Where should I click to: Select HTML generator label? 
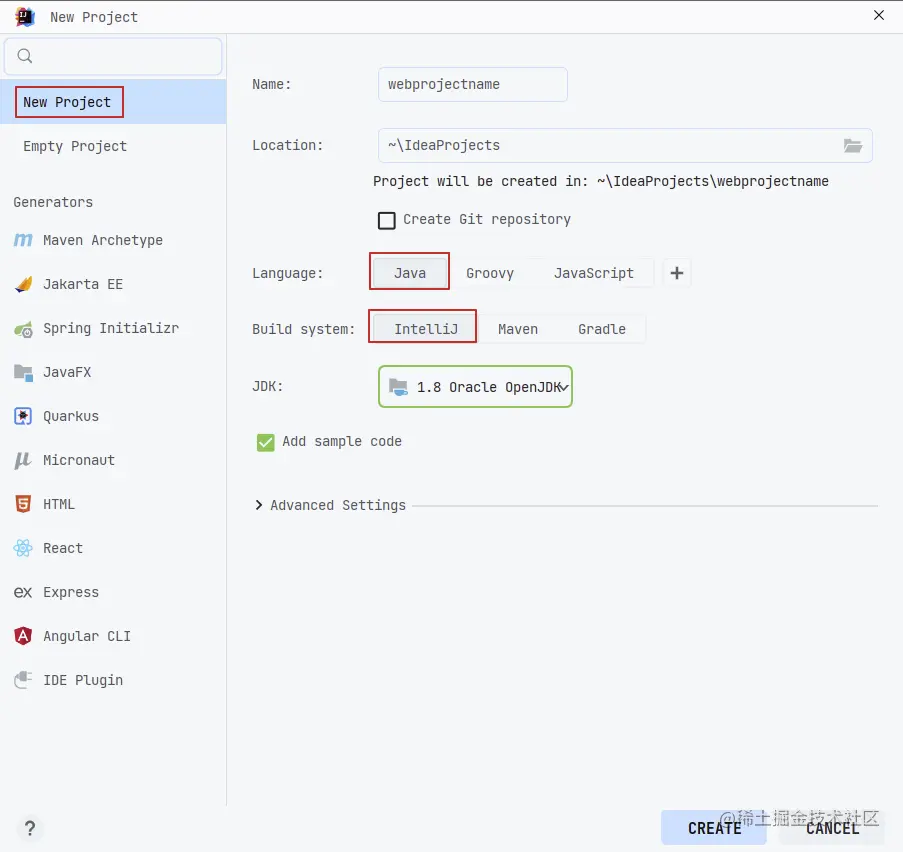(59, 504)
